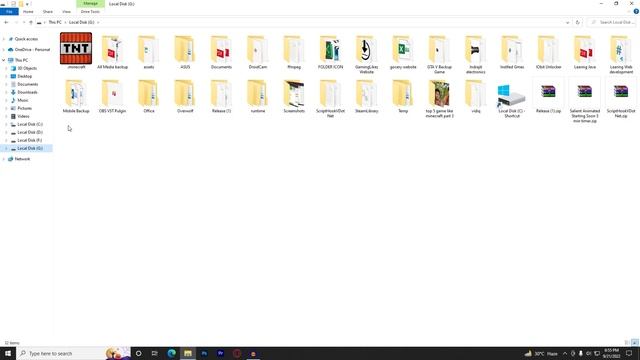Select the All Media backup folder
640x360 pixels.
[x=112, y=52]
